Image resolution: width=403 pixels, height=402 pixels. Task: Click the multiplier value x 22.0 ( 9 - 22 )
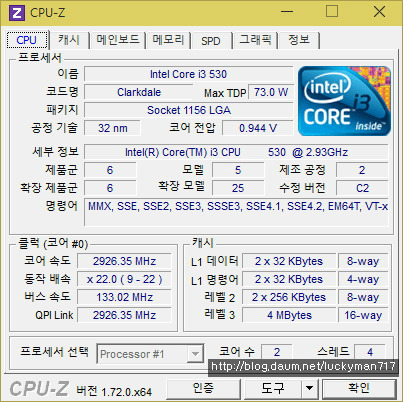click(124, 279)
